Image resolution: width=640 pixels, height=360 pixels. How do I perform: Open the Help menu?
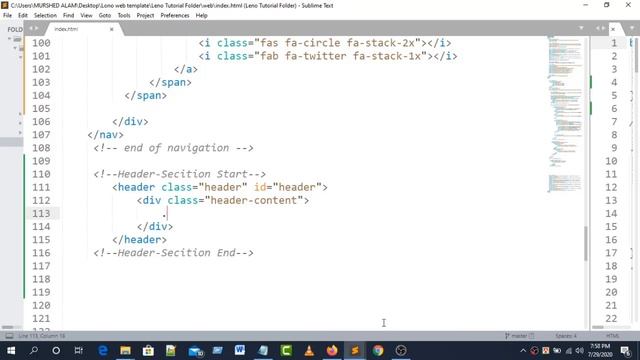(202, 16)
